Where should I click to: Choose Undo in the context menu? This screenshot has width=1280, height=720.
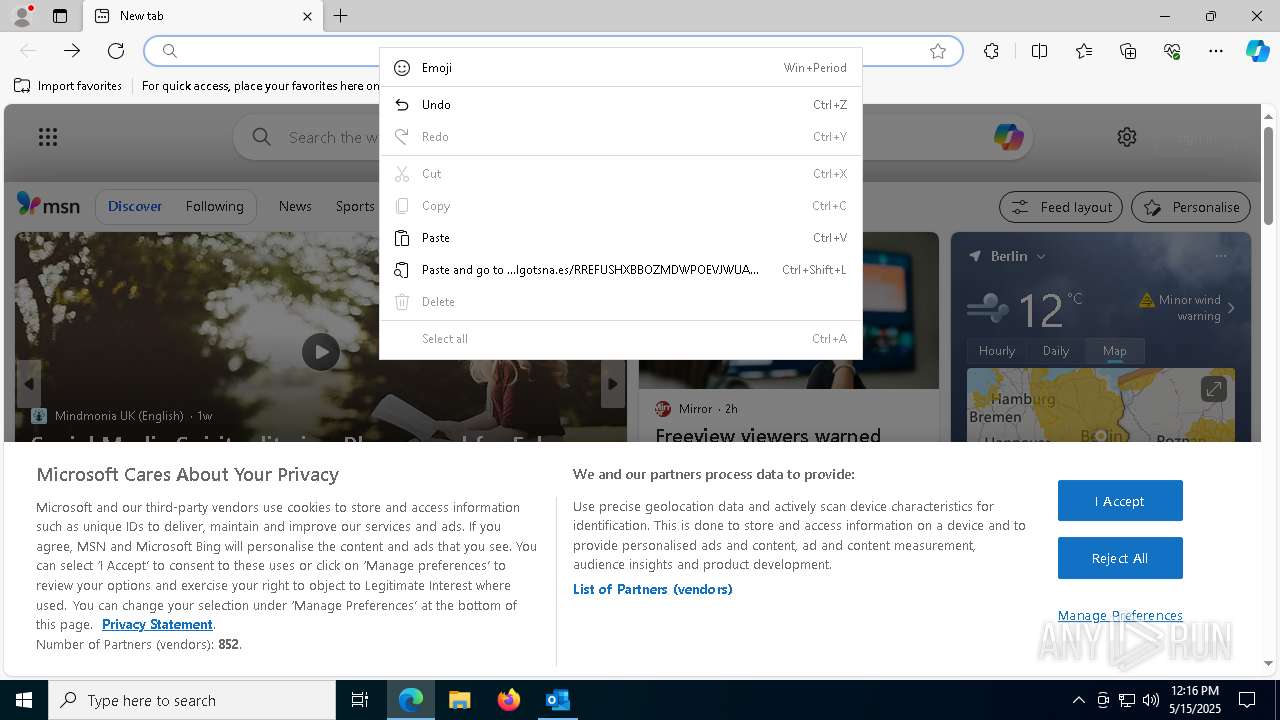tap(621, 105)
